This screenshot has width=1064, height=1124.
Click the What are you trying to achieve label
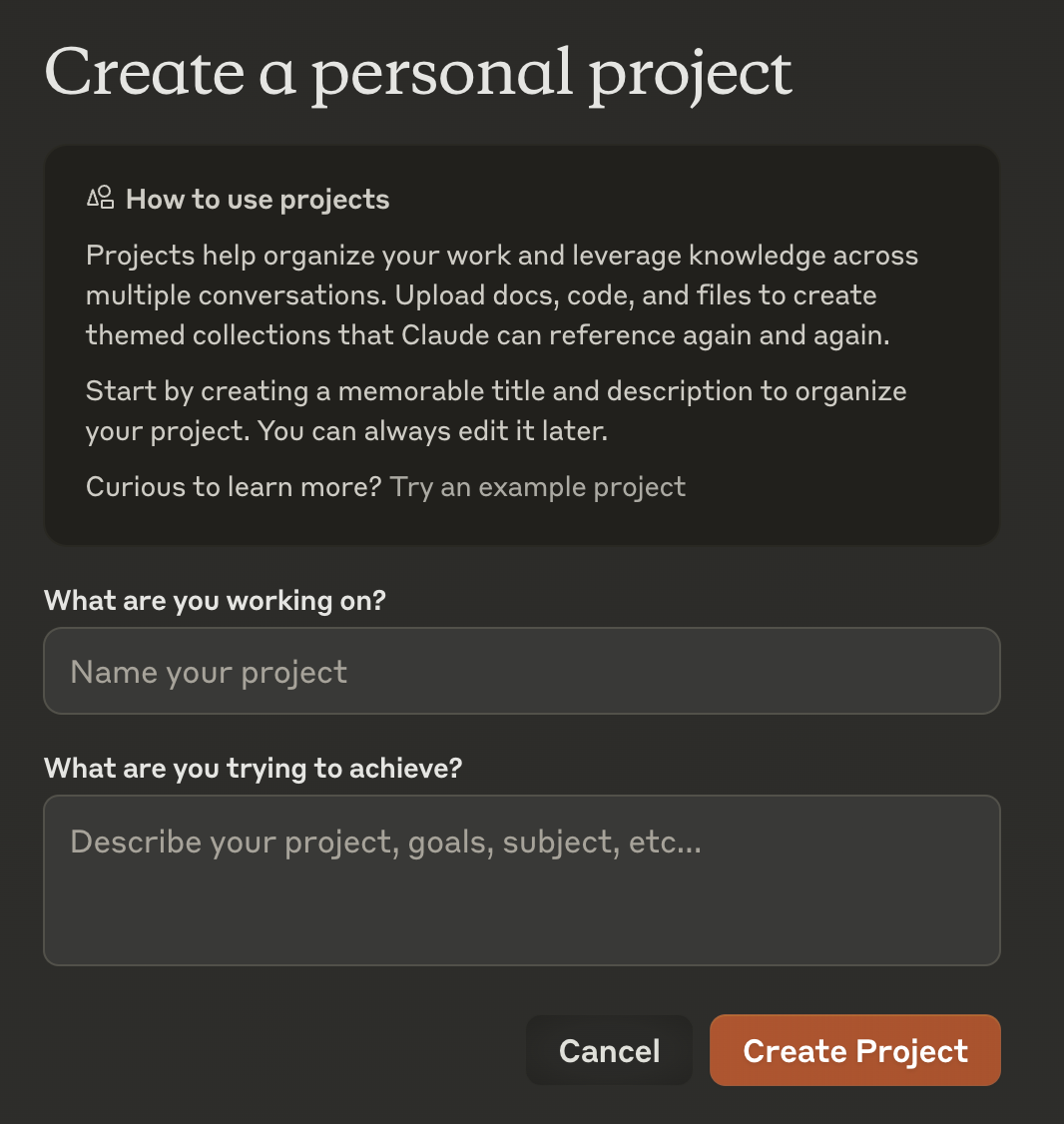[x=254, y=769]
